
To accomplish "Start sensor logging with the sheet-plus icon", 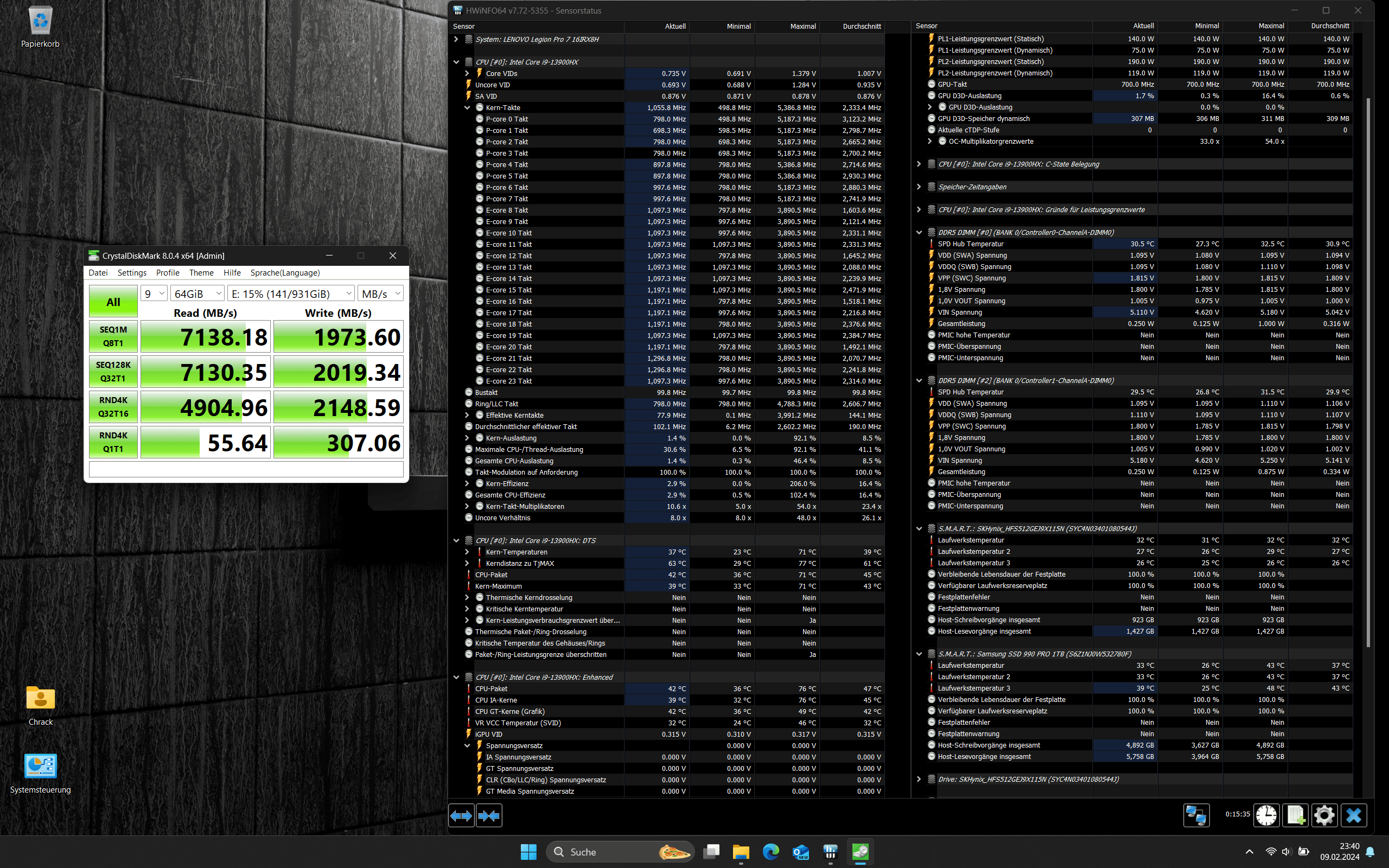I will (x=1296, y=815).
